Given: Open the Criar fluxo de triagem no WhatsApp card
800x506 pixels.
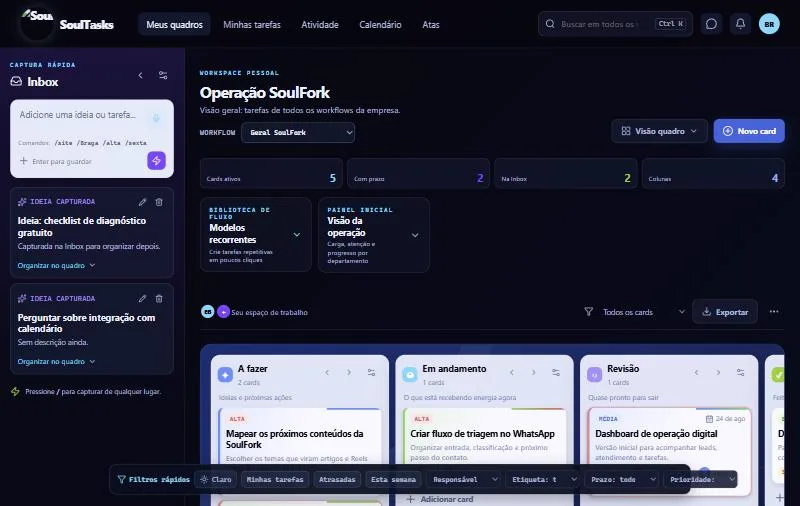Looking at the screenshot, I should (x=484, y=436).
